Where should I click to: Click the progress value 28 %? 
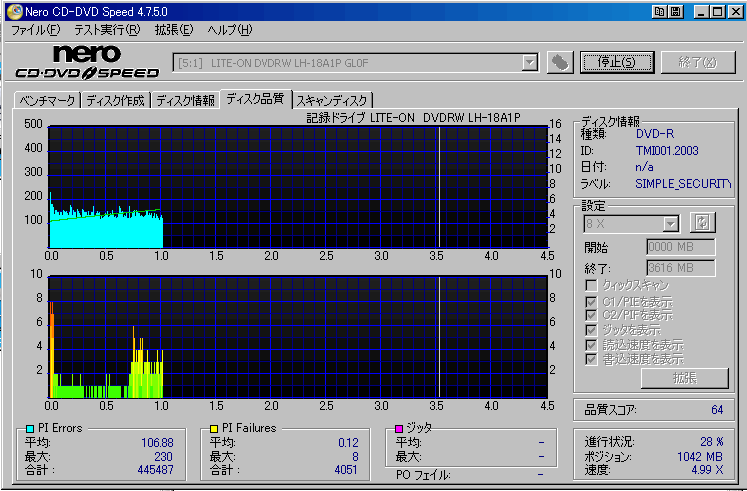click(712, 442)
